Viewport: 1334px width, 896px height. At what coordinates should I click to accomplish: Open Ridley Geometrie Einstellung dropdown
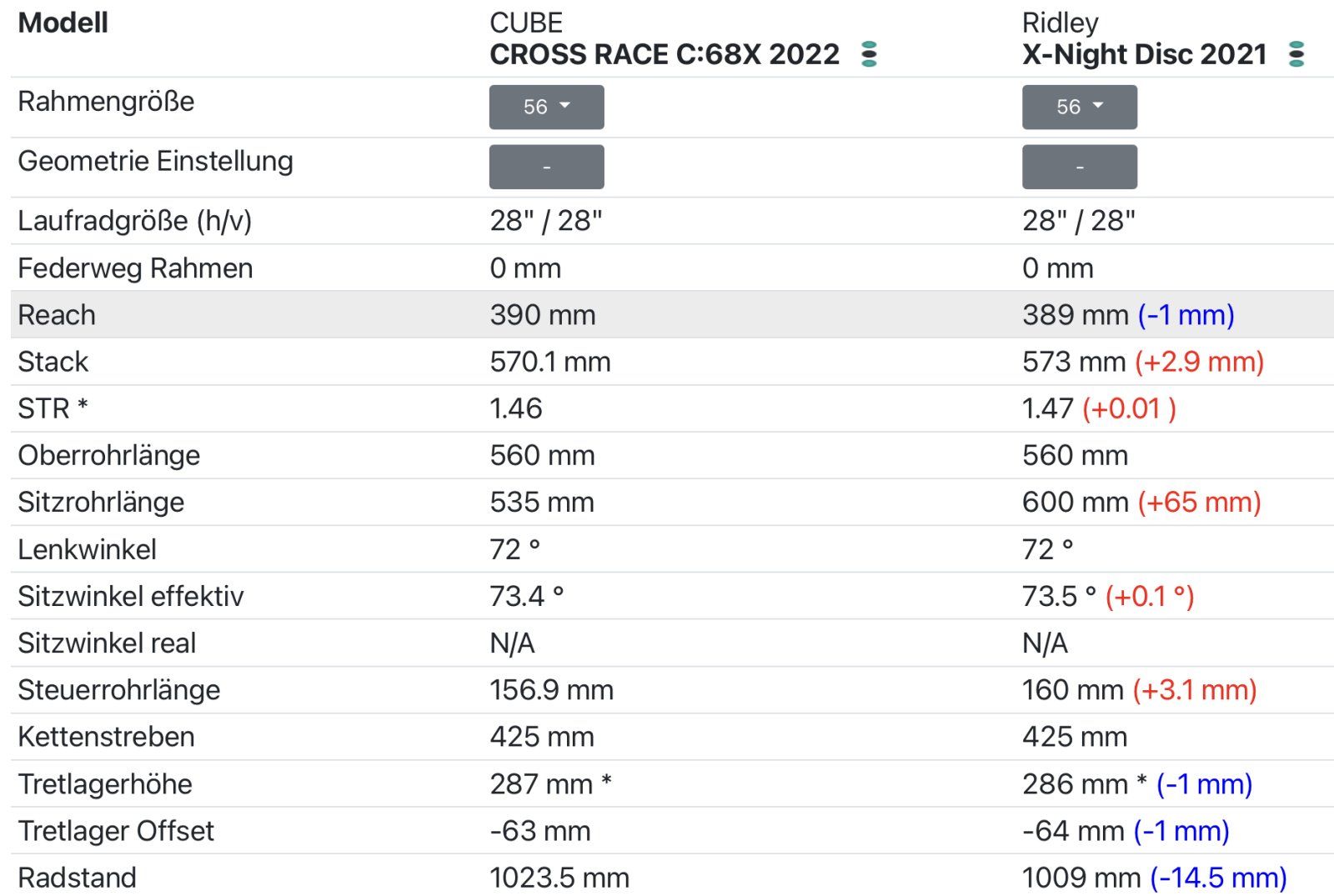(x=1080, y=167)
